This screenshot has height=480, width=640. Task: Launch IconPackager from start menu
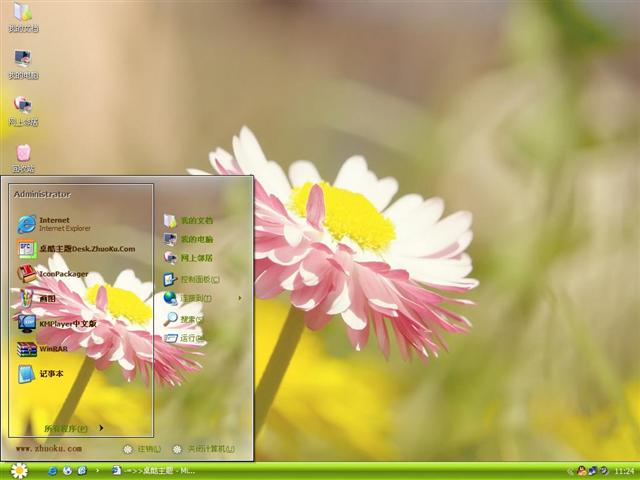53,274
